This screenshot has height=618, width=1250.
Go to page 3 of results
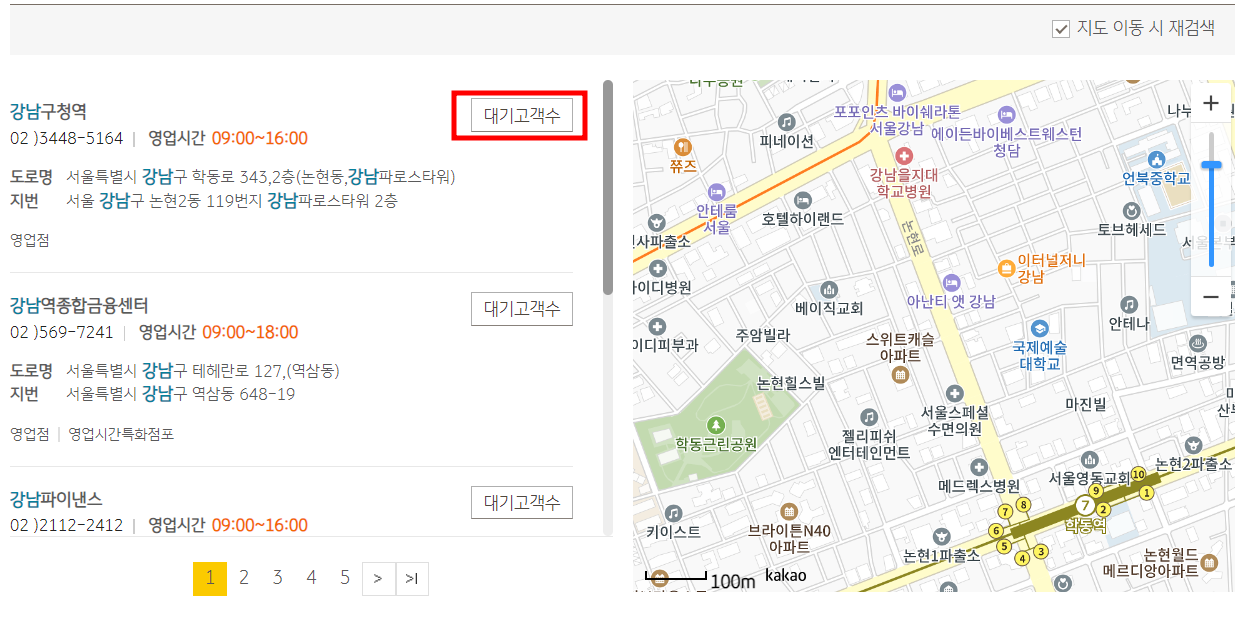[x=278, y=578]
